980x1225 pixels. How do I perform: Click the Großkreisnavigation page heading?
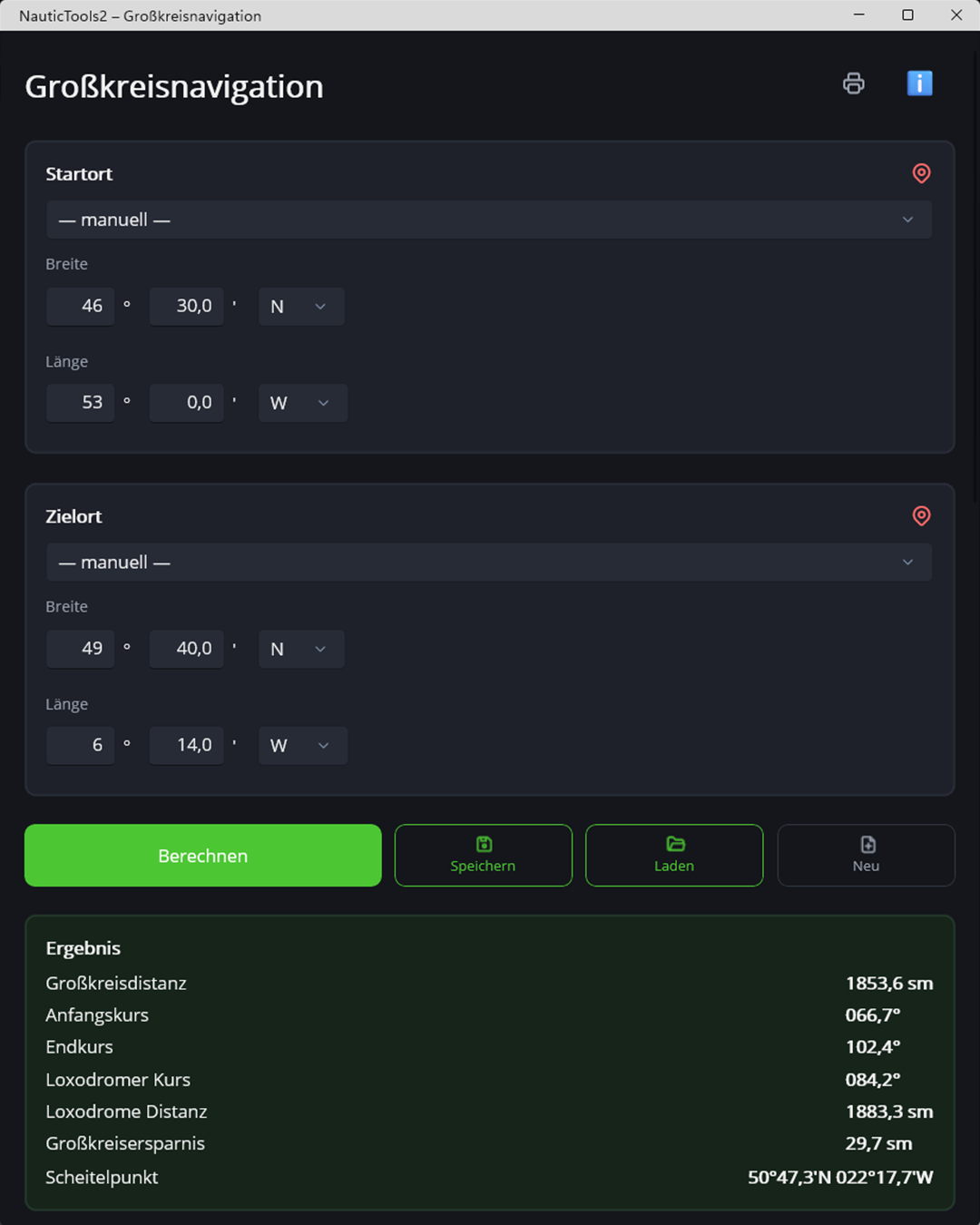coord(174,86)
